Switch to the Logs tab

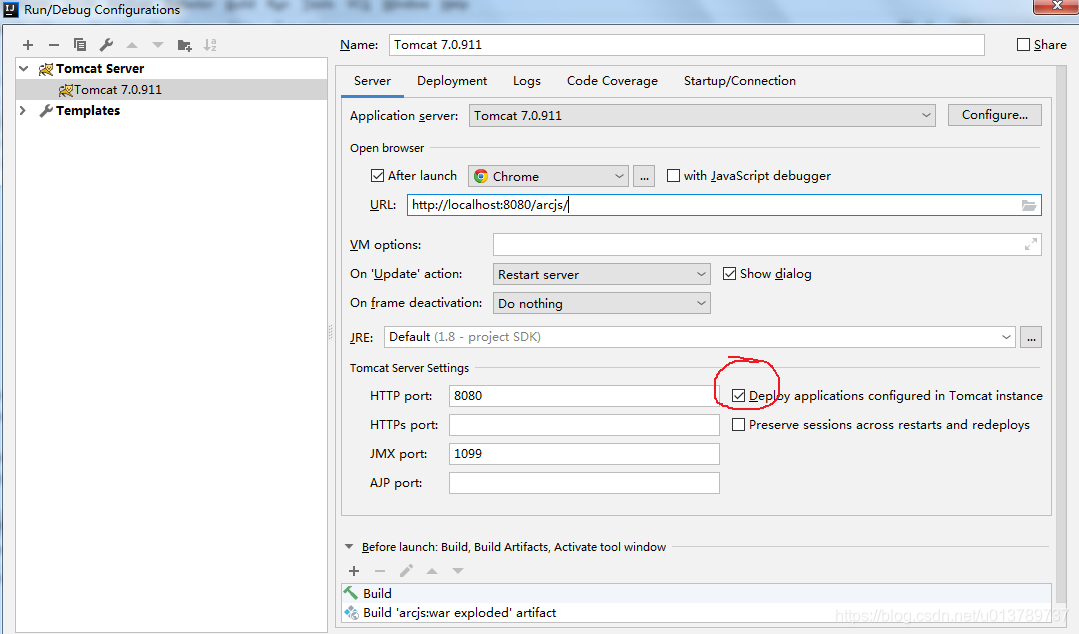tap(526, 81)
